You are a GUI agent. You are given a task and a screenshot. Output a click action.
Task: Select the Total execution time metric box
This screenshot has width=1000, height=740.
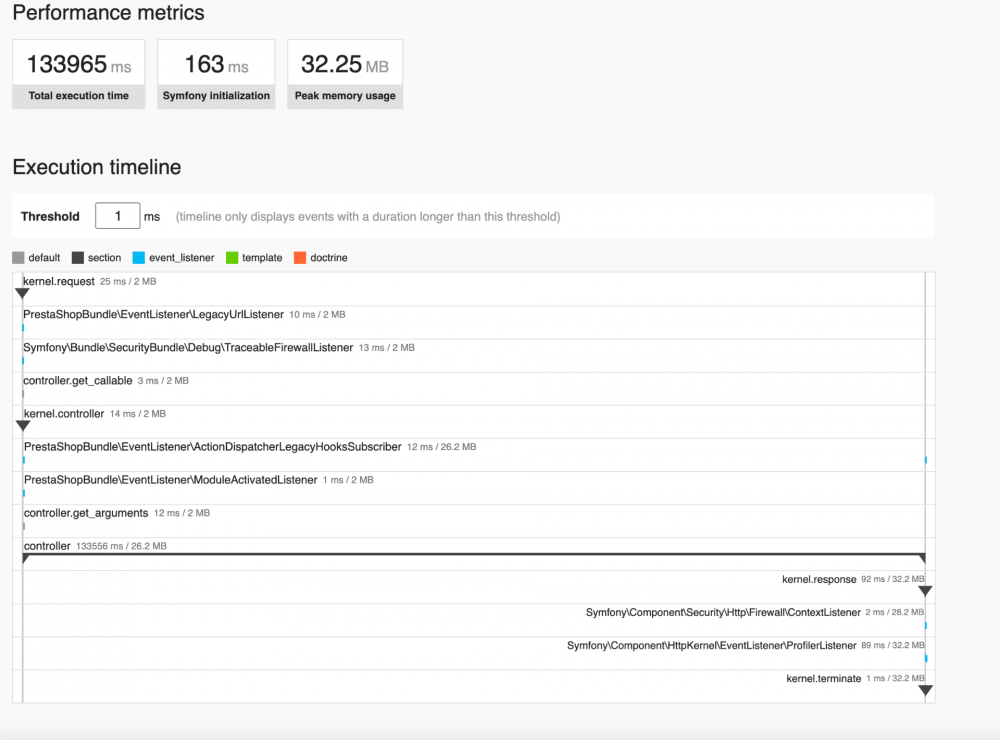[x=78, y=74]
